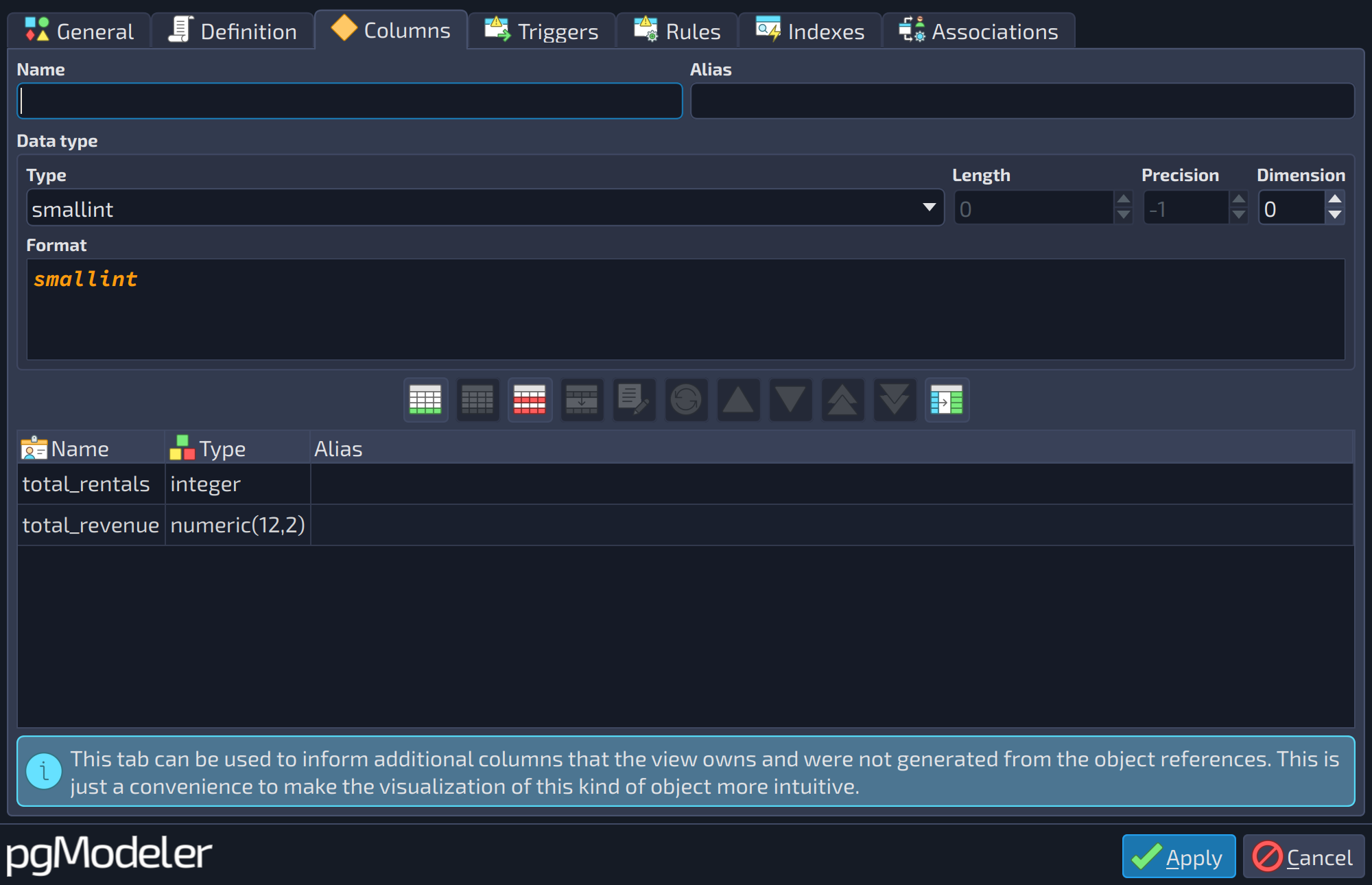Open the Indexes tab

pos(809,32)
